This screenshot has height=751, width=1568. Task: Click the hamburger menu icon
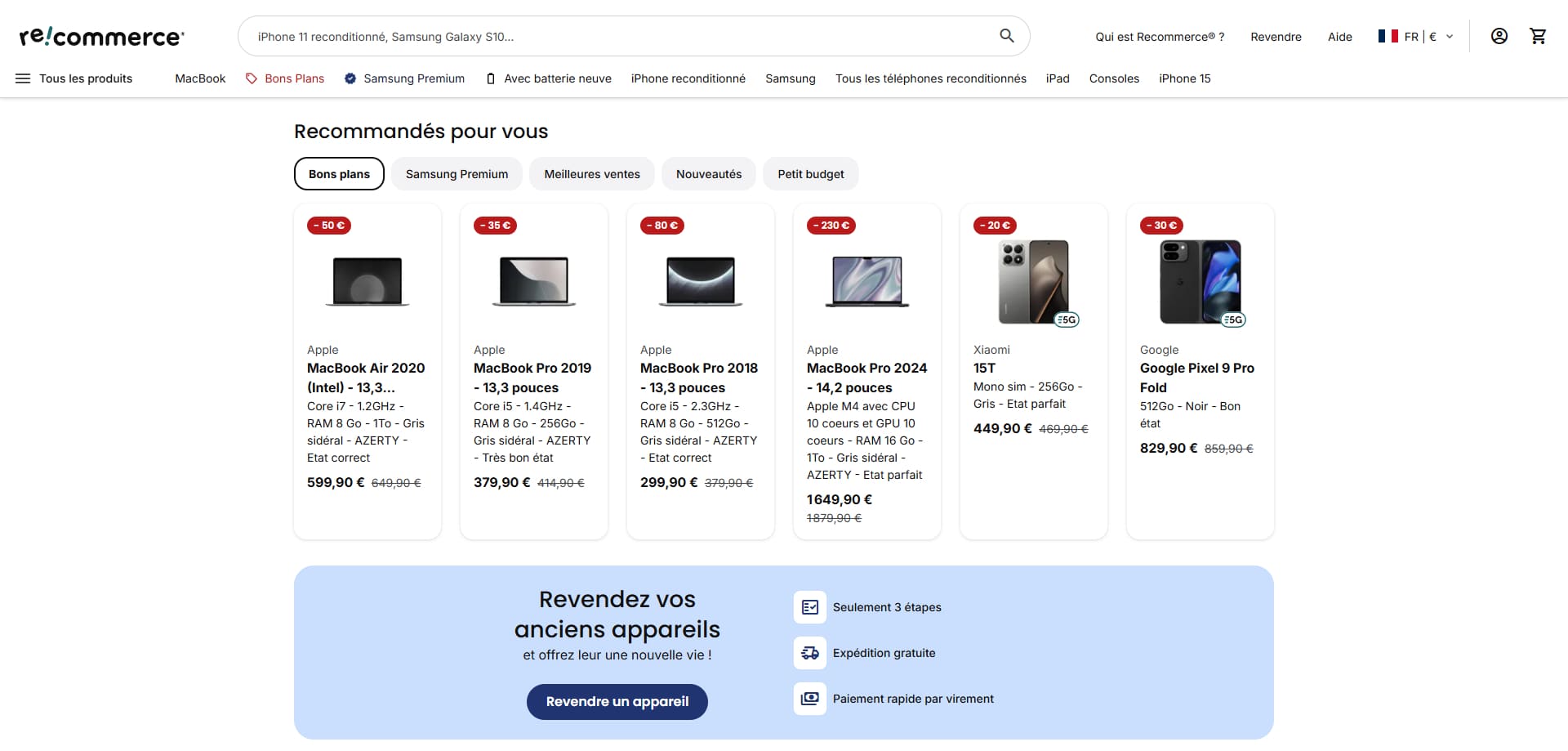click(x=23, y=78)
